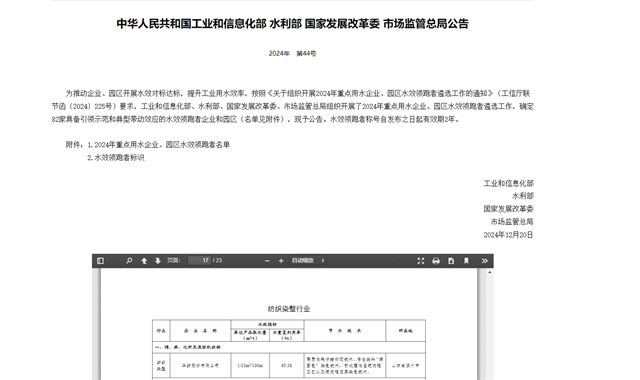Zoom in with the plus button

pos(281,261)
